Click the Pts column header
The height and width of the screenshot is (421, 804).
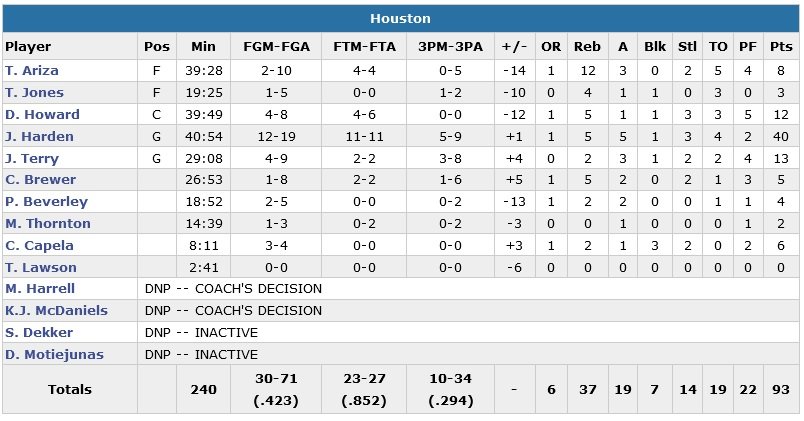[x=781, y=47]
